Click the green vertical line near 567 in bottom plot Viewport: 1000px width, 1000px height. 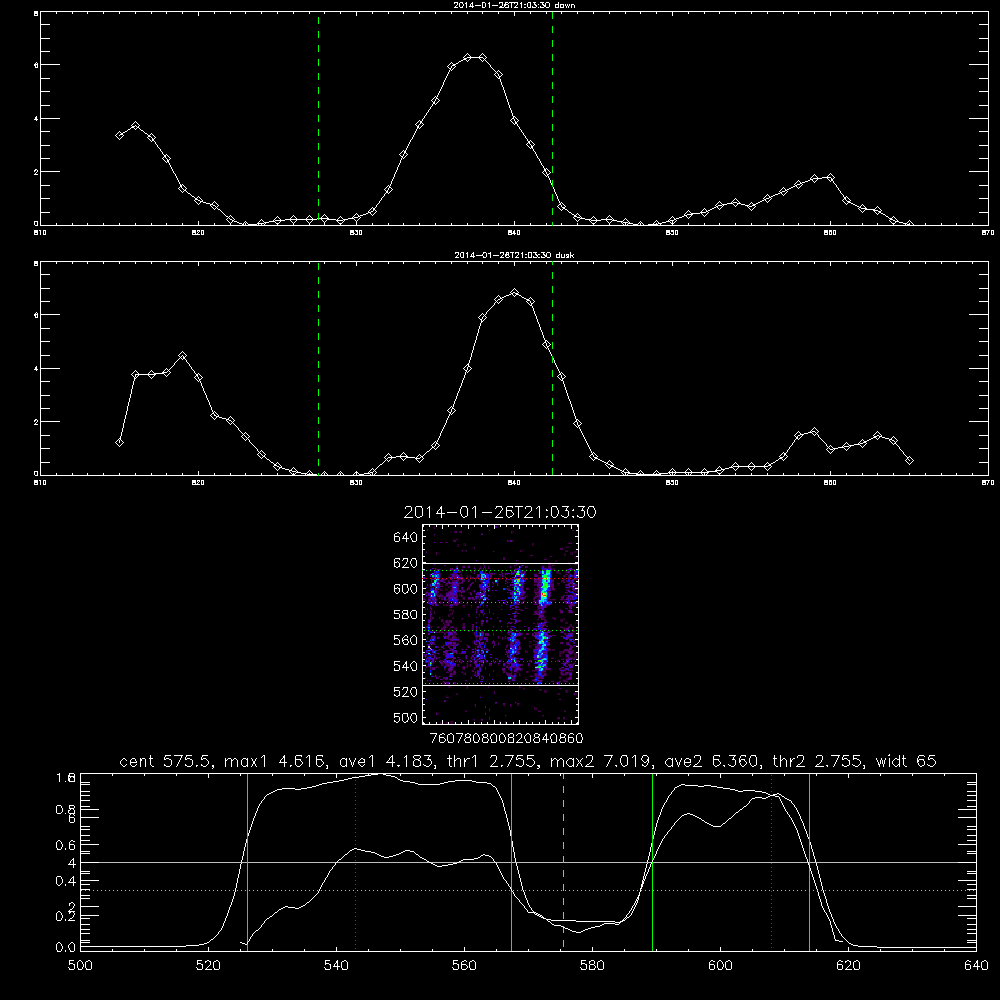(511, 861)
